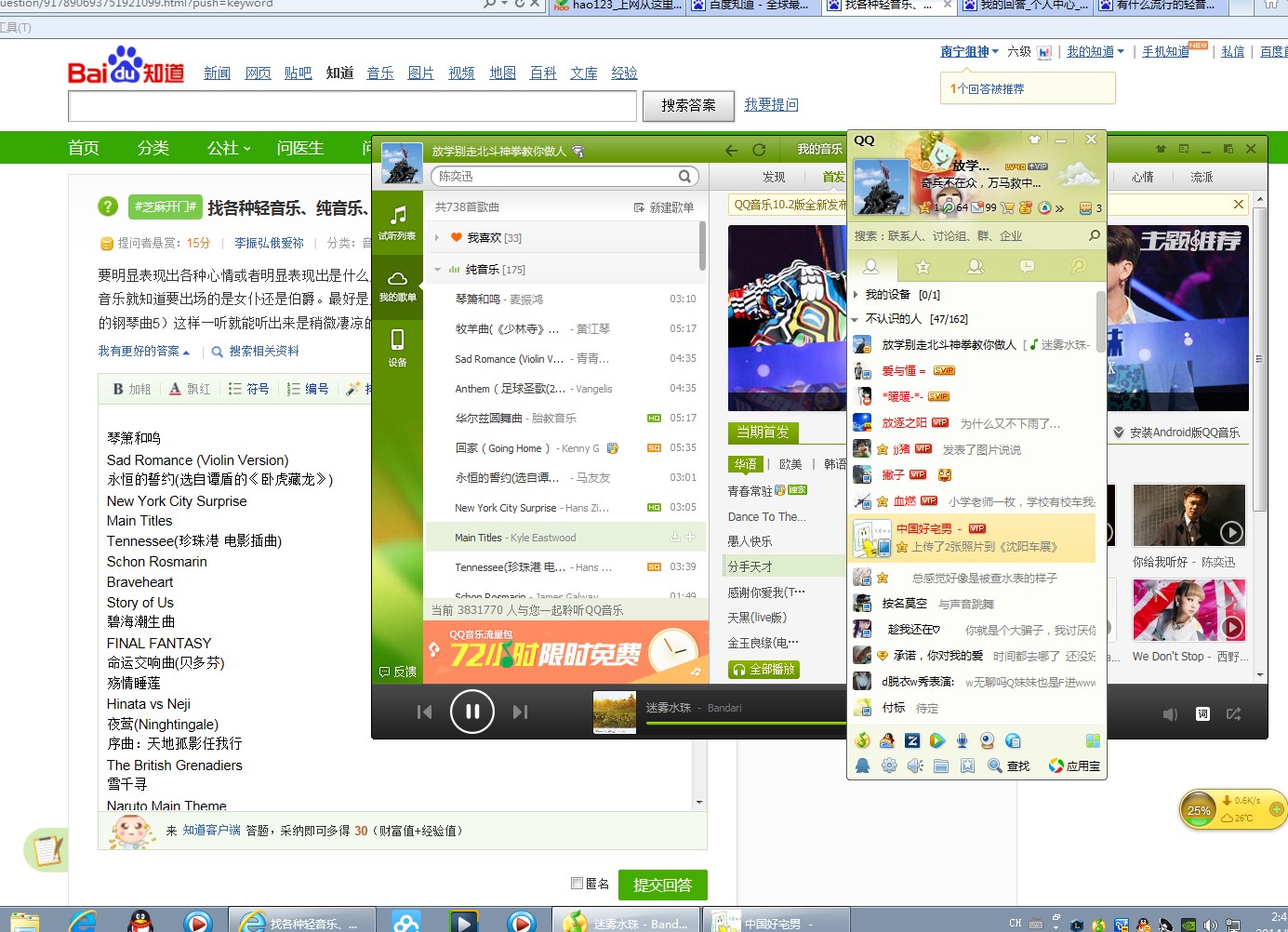Expand the 我喜欢 playlist group
Image resolution: width=1288 pixels, height=932 pixels.
436,237
